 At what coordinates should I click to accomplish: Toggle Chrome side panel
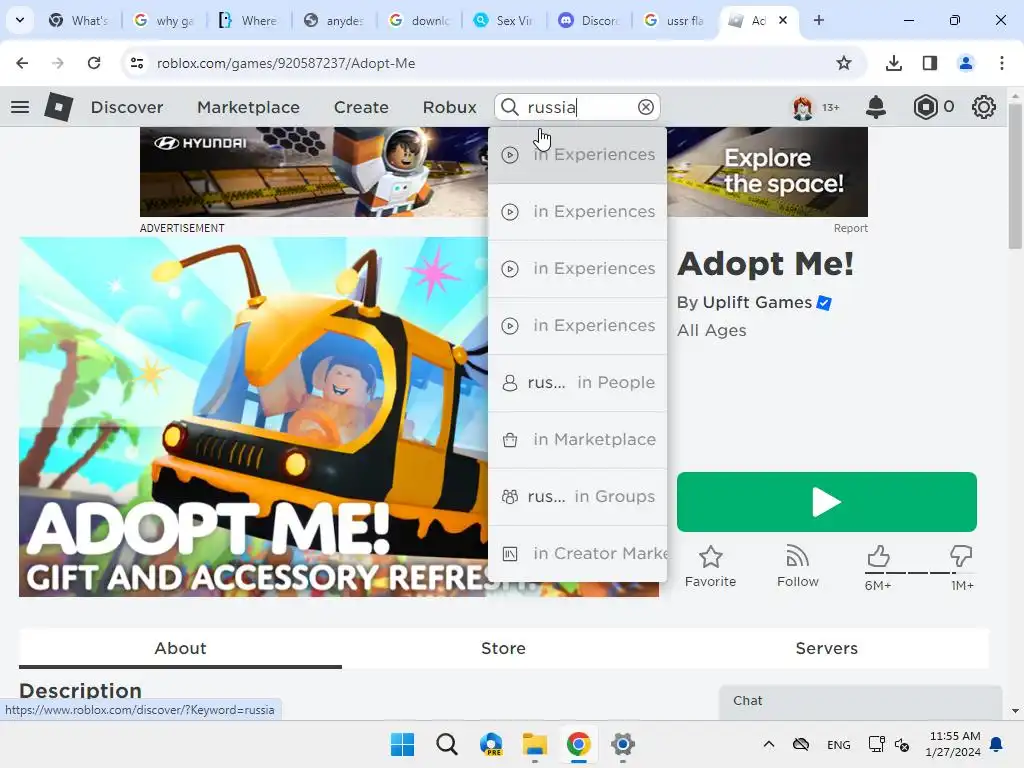(x=929, y=63)
